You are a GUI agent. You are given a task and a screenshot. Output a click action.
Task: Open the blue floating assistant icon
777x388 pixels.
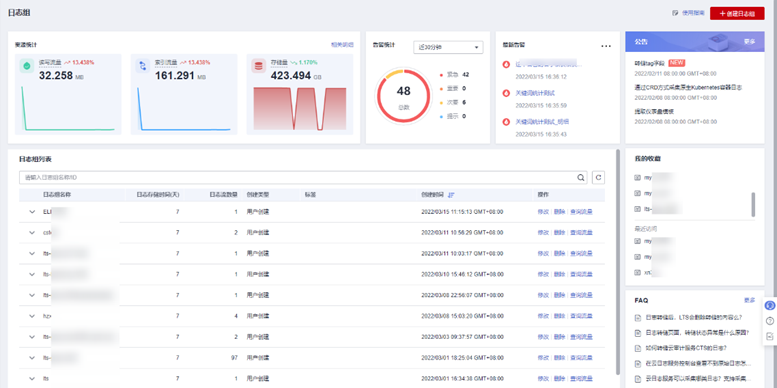point(770,305)
